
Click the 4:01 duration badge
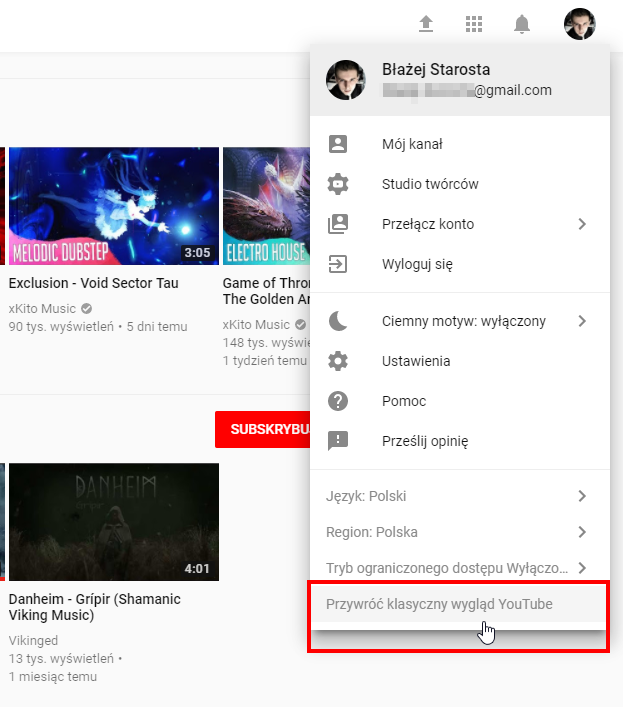pos(197,569)
